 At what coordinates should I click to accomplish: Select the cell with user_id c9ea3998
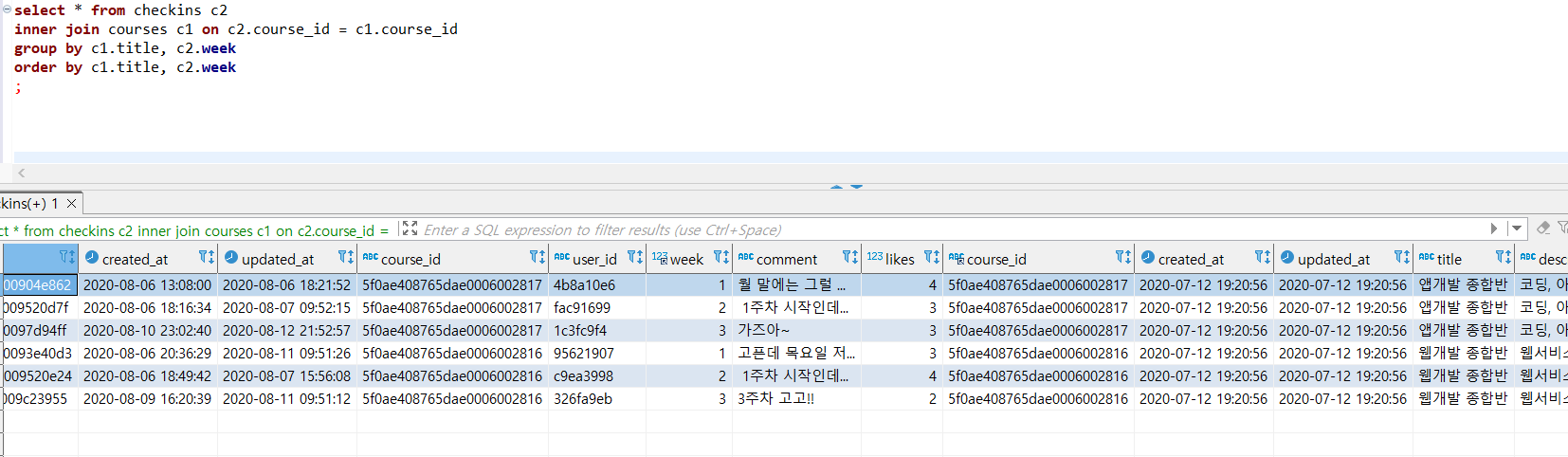tap(597, 375)
